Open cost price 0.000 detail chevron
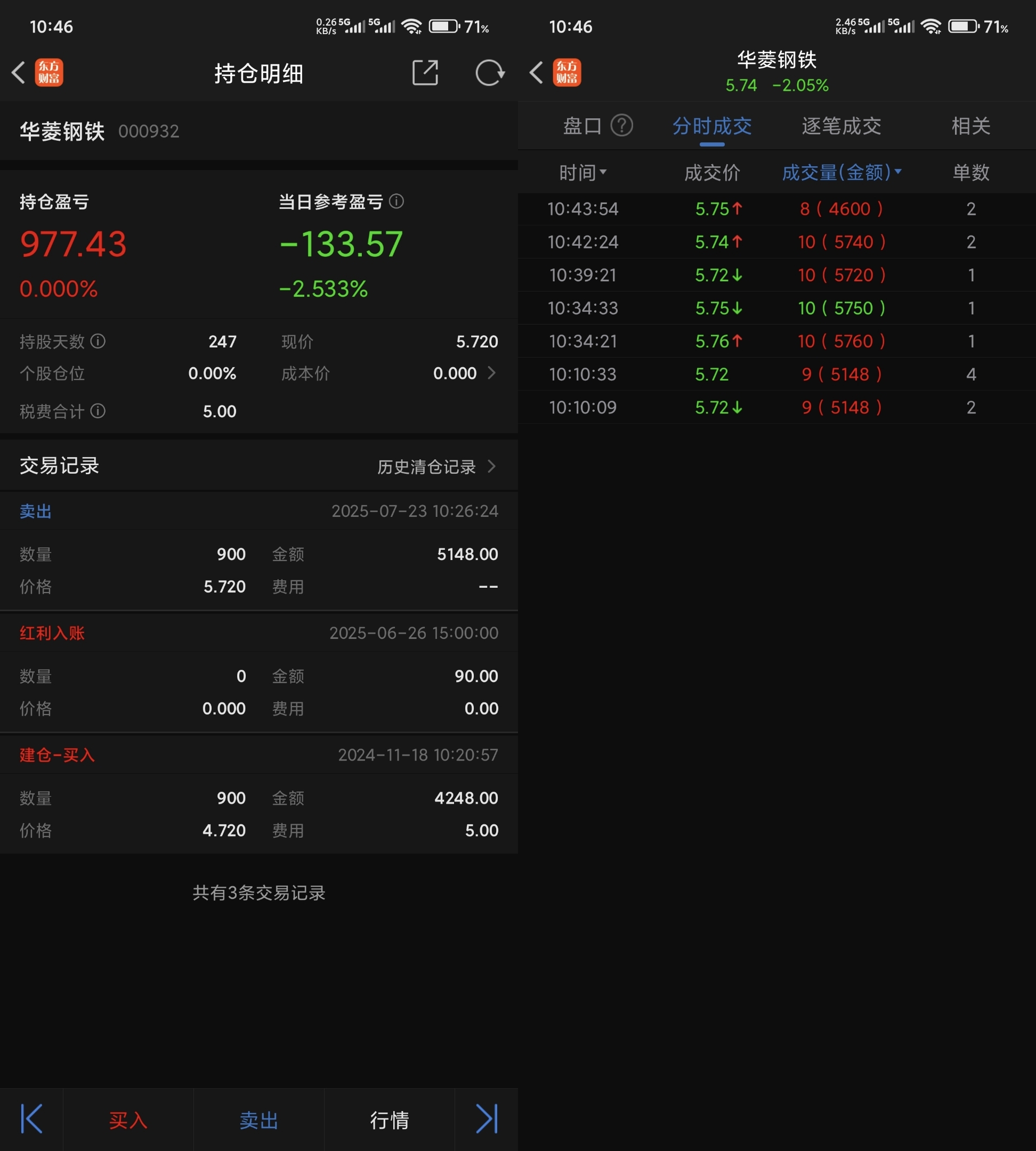Image resolution: width=1036 pixels, height=1151 pixels. click(492, 373)
